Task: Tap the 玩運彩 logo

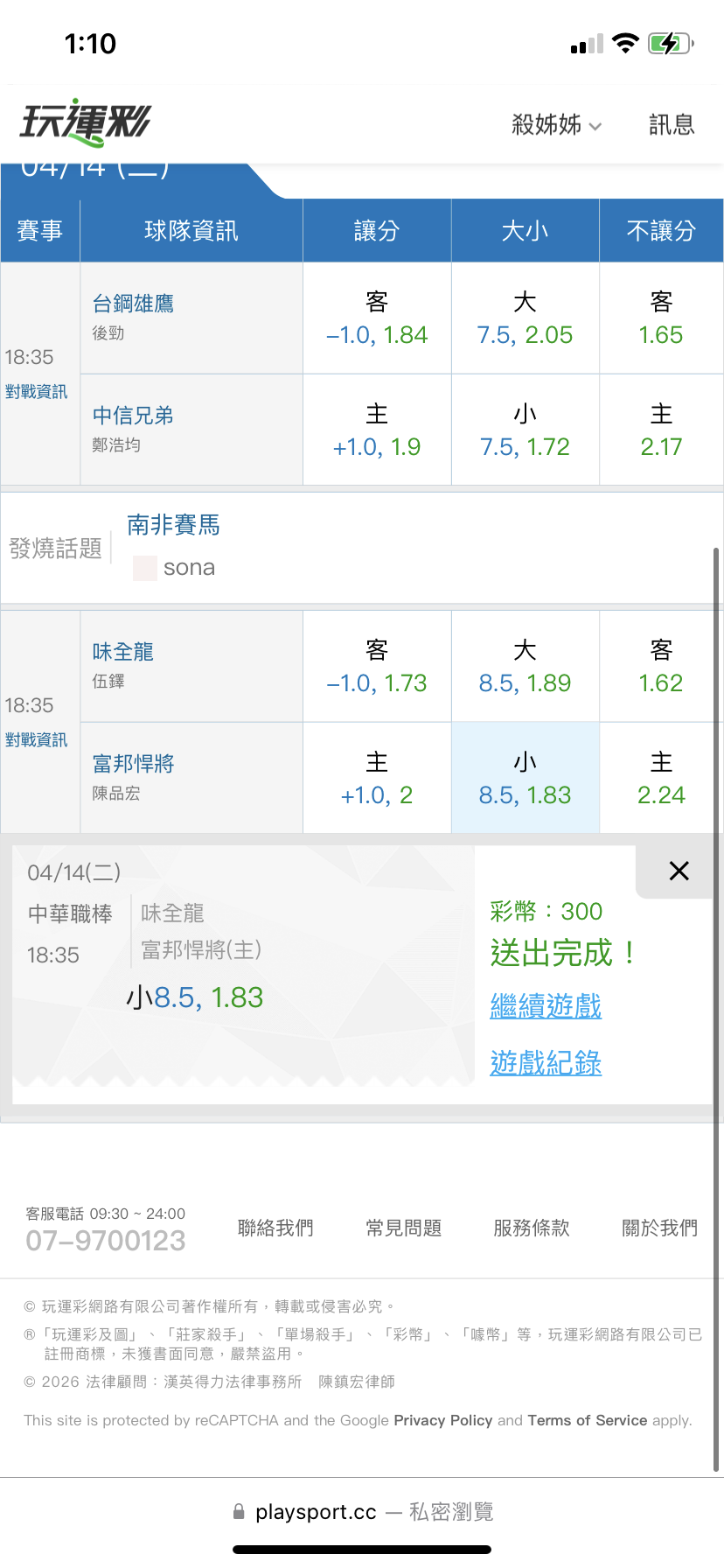Action: pyautogui.click(x=86, y=122)
